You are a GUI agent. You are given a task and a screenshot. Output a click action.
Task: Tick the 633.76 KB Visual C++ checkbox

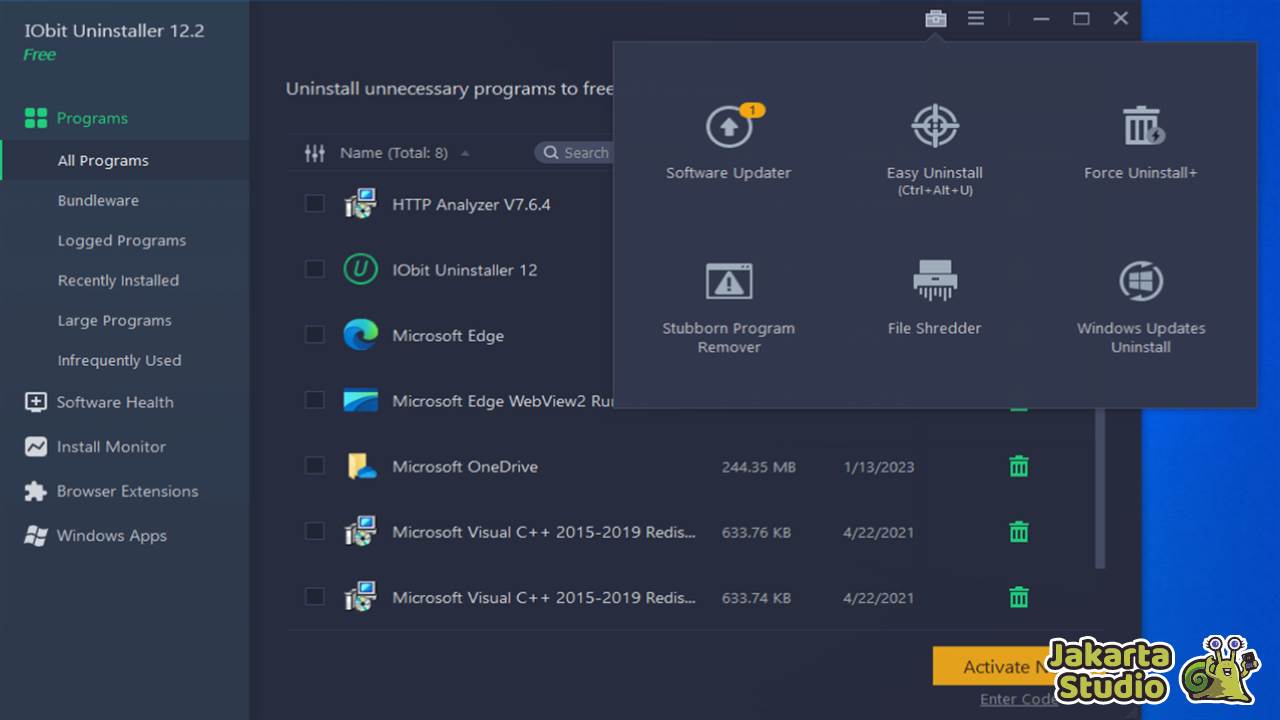pos(314,531)
